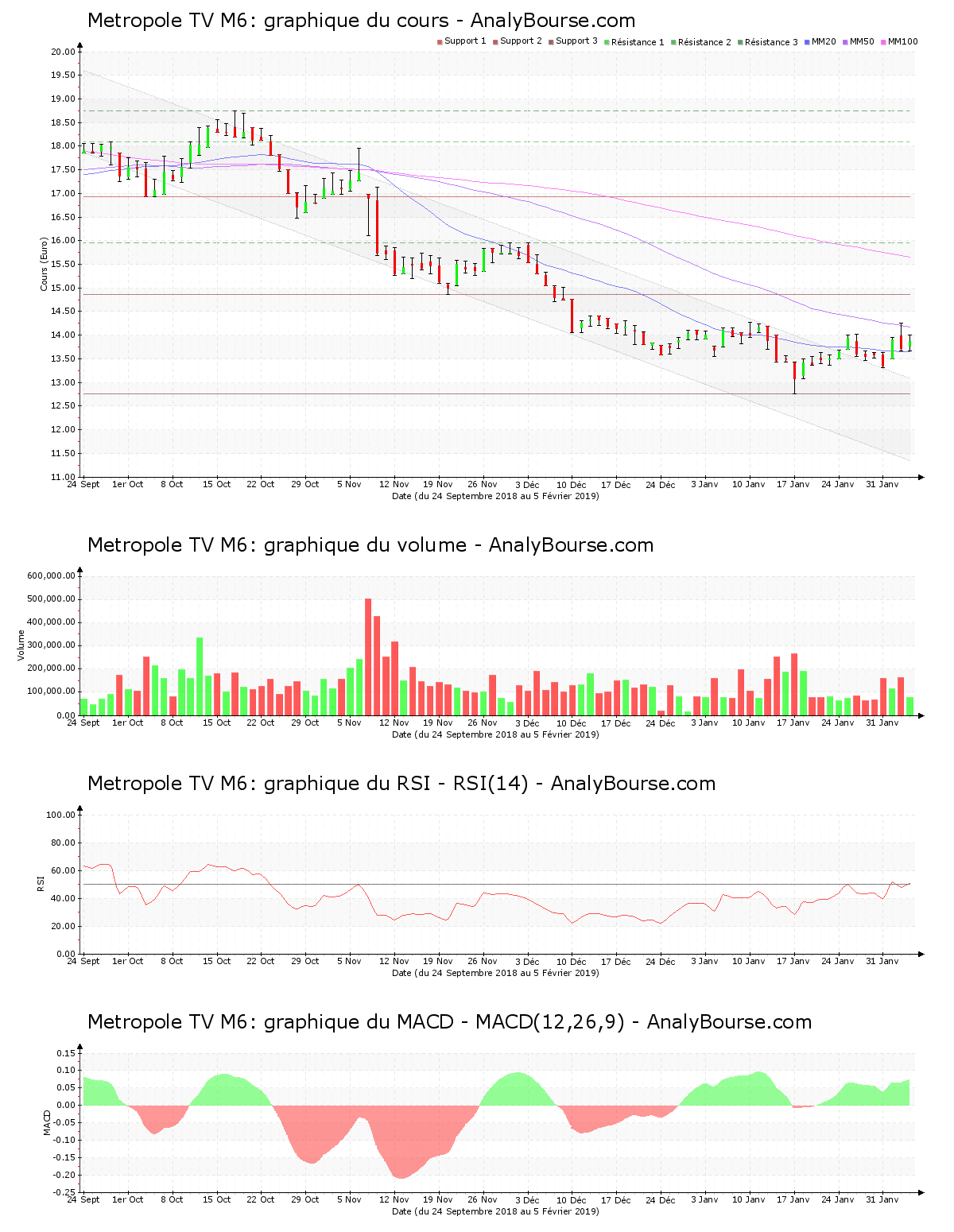The height and width of the screenshot is (1232, 954).
Task: Select the 'Résistance 2' legend label
Action: coord(704,42)
